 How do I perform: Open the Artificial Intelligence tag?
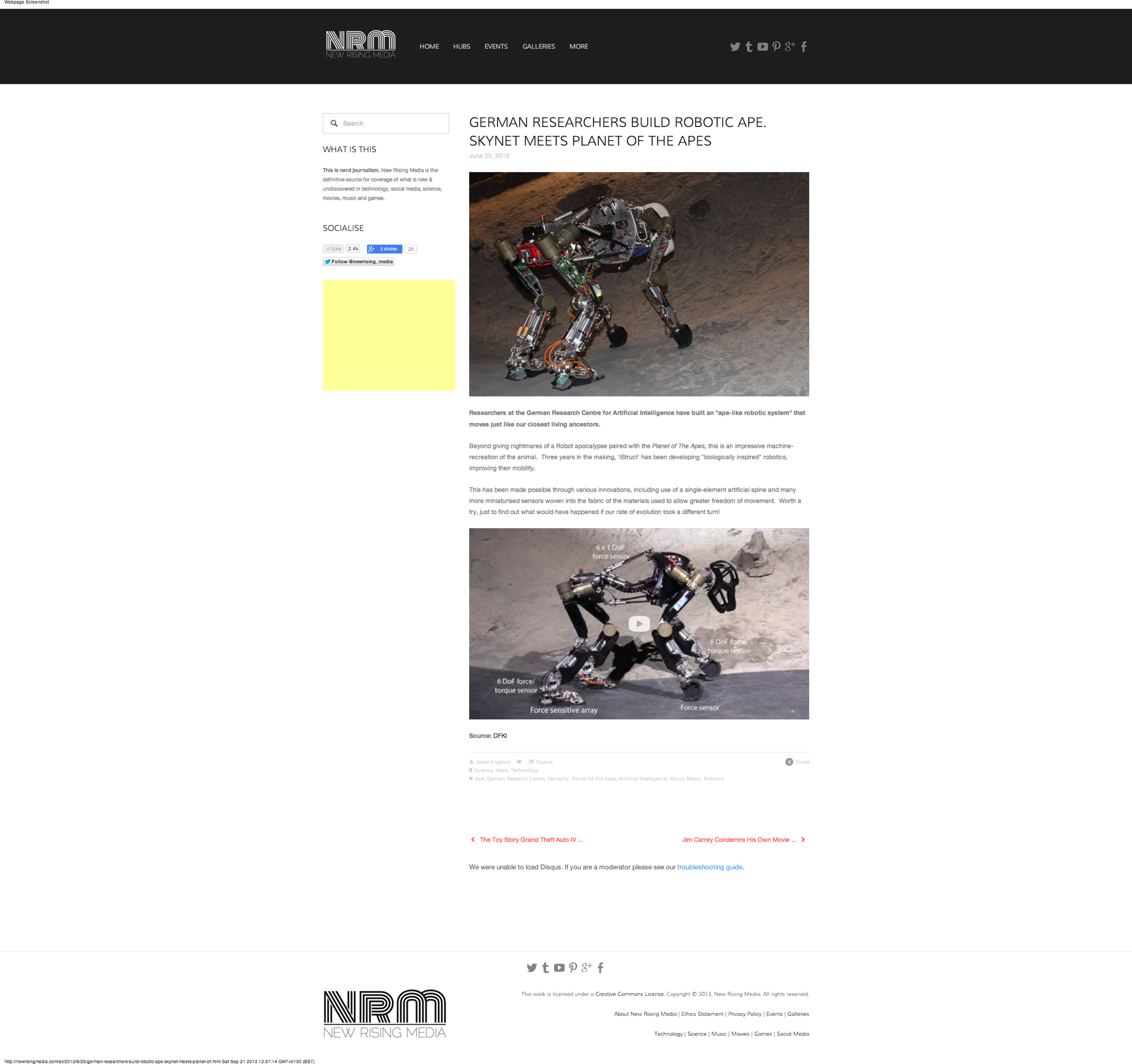point(643,779)
